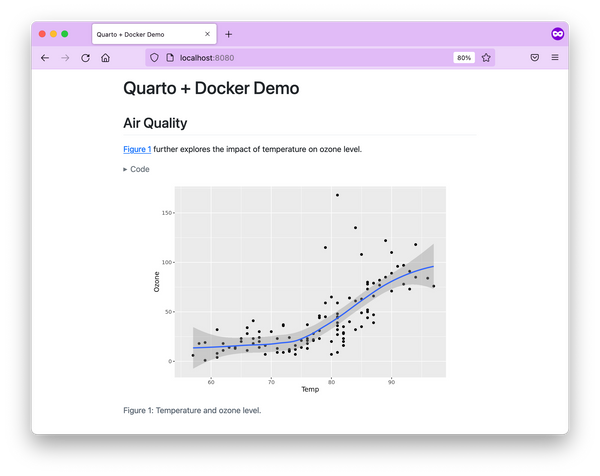Click the Figure 1 caption text
This screenshot has height=476, width=600.
[x=192, y=411]
